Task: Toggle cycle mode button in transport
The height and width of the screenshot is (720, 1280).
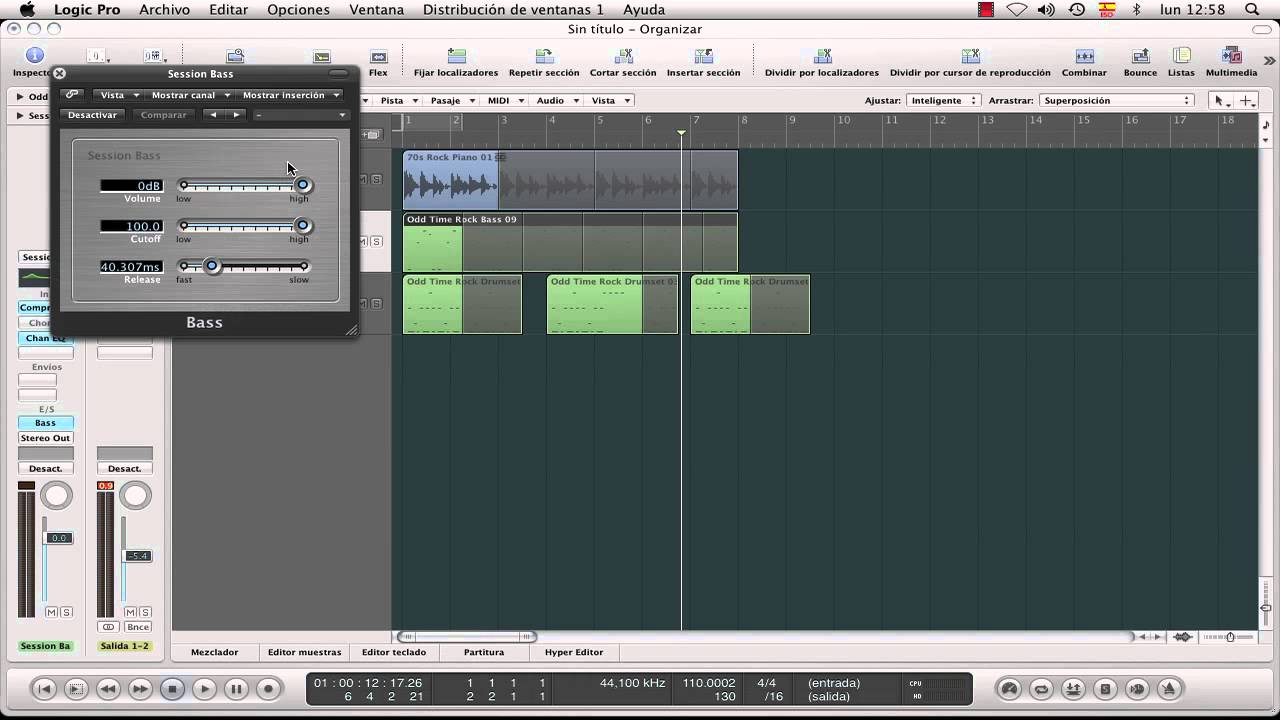Action: pos(1041,689)
